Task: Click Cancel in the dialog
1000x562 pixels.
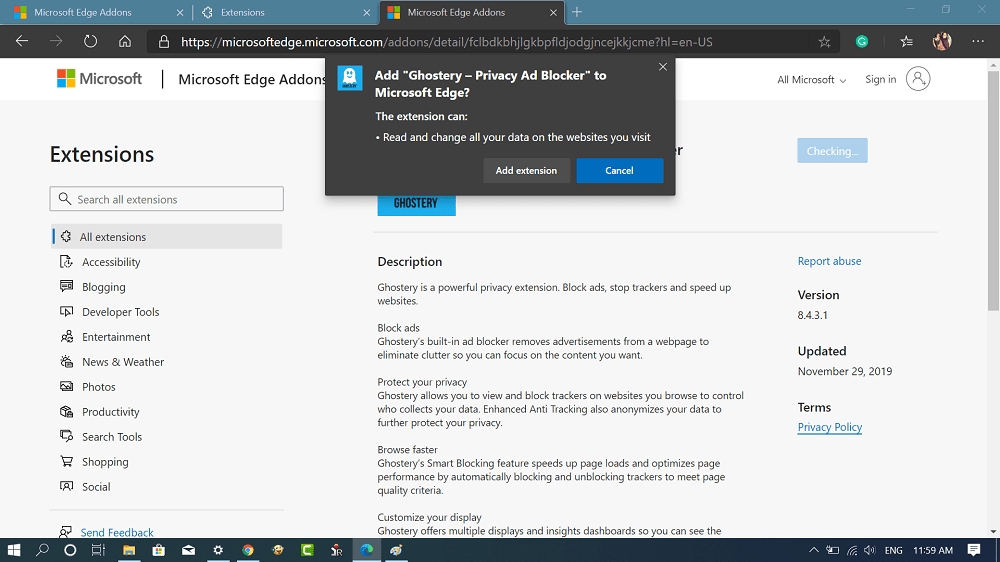Action: coord(619,170)
